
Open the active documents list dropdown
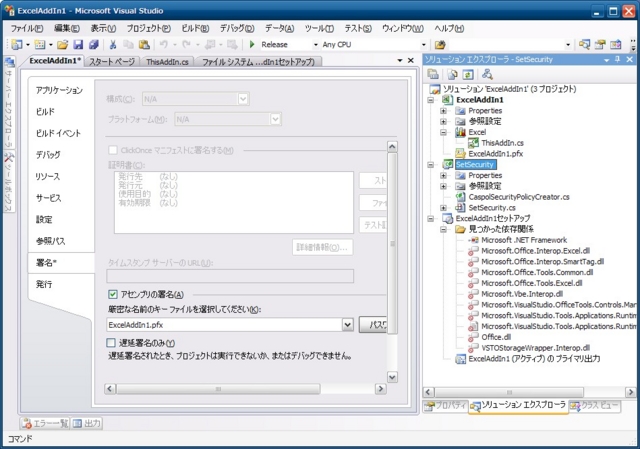click(x=400, y=60)
